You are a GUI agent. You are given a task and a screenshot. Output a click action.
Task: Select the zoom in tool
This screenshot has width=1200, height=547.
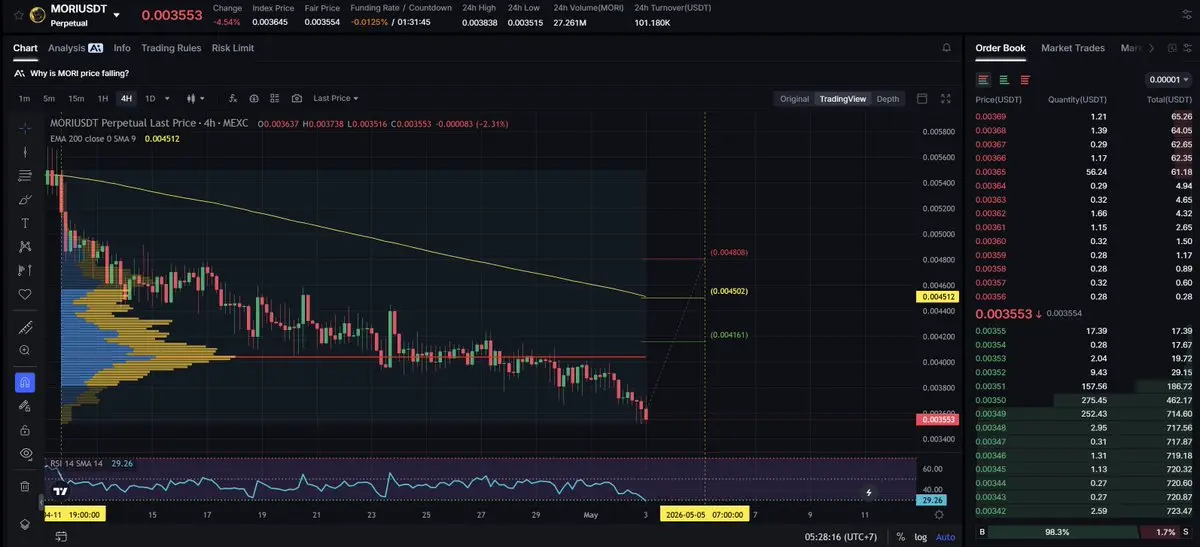[x=25, y=351]
